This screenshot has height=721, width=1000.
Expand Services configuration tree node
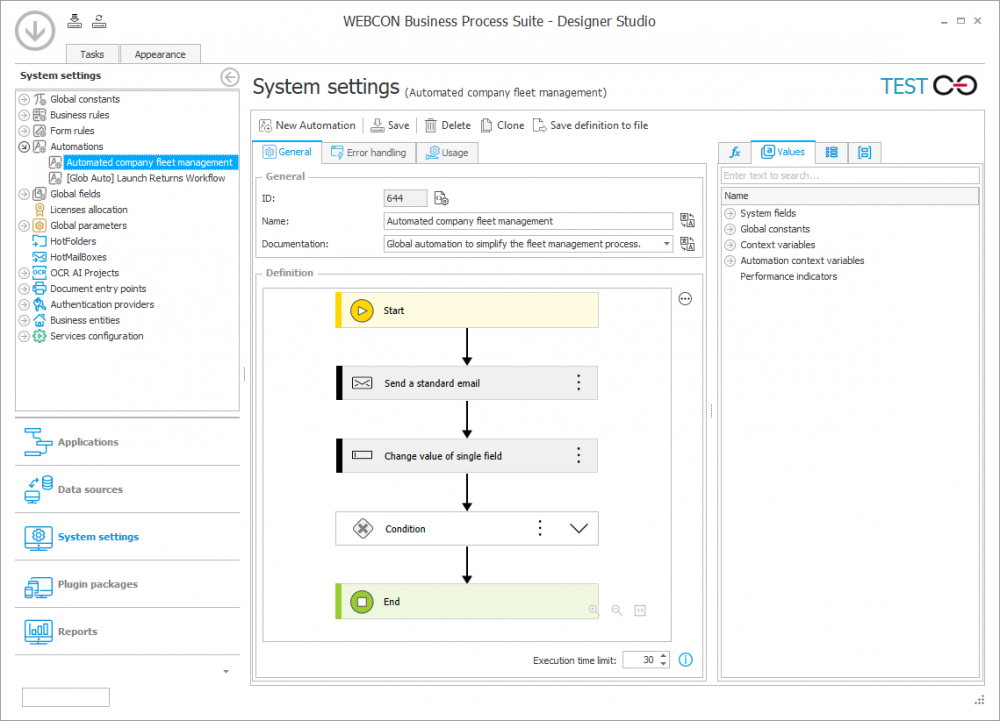point(24,336)
